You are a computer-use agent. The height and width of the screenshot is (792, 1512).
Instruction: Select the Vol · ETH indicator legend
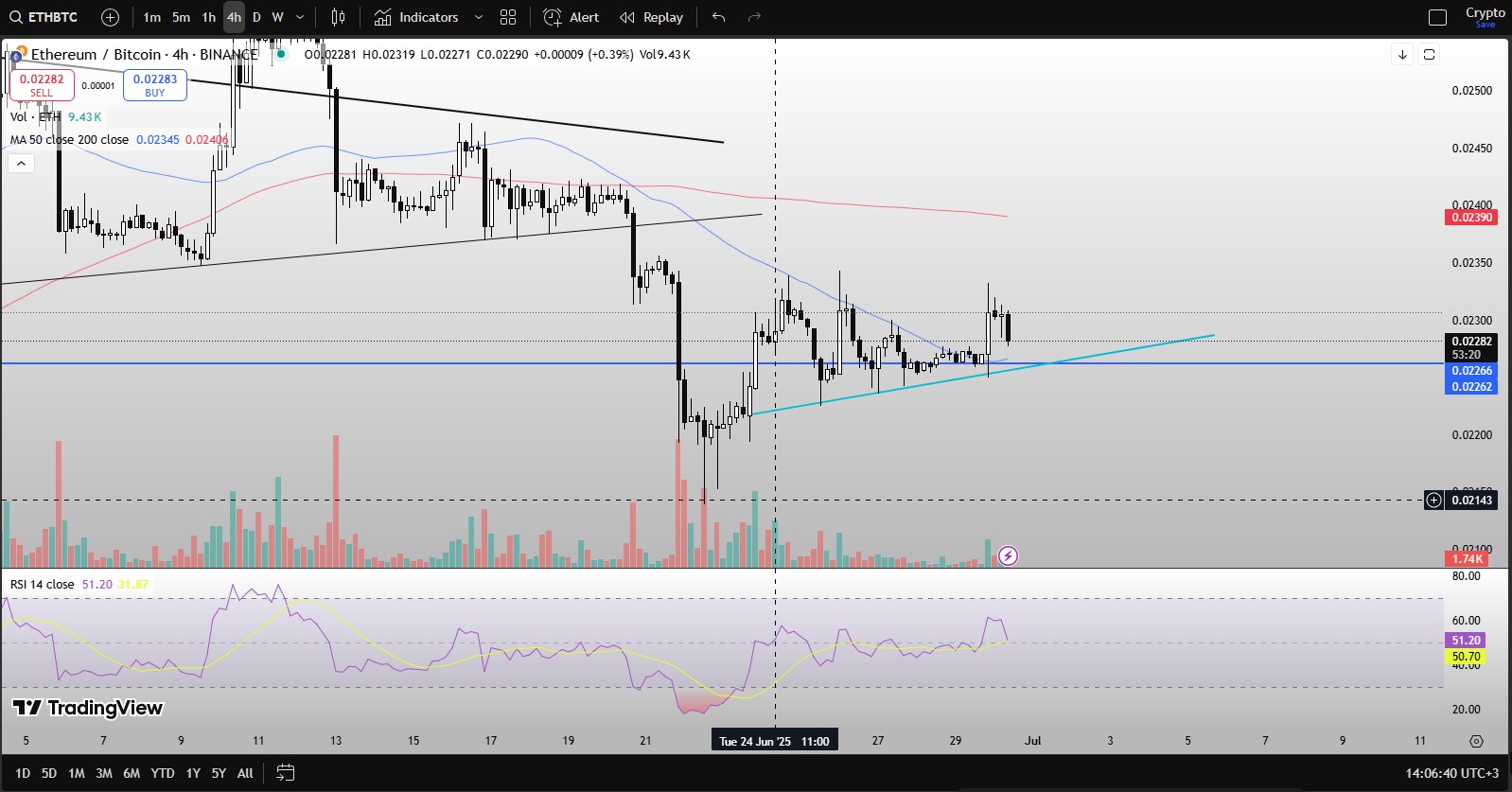point(36,116)
